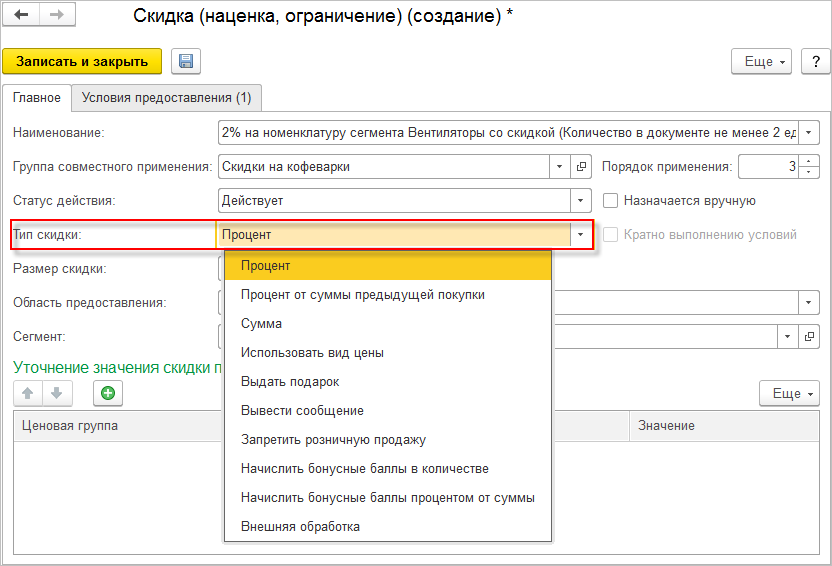This screenshot has height=566, width=832.
Task: Toggle 'Кратно выполнению условий' checkbox
Action: (x=610, y=235)
